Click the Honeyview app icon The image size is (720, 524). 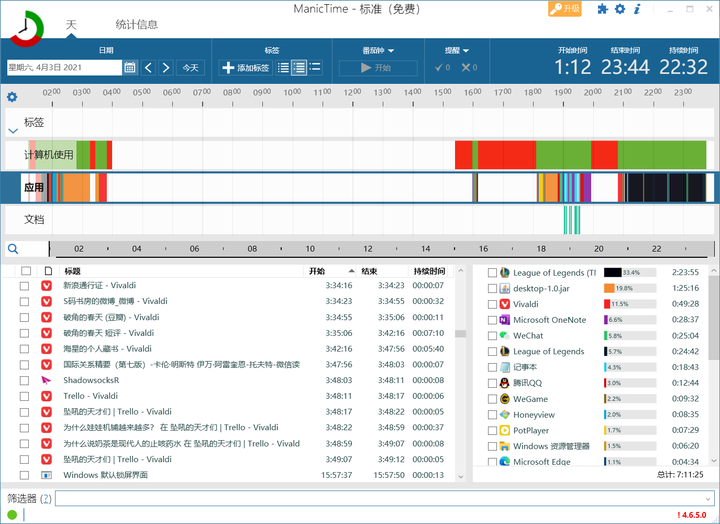(505, 415)
